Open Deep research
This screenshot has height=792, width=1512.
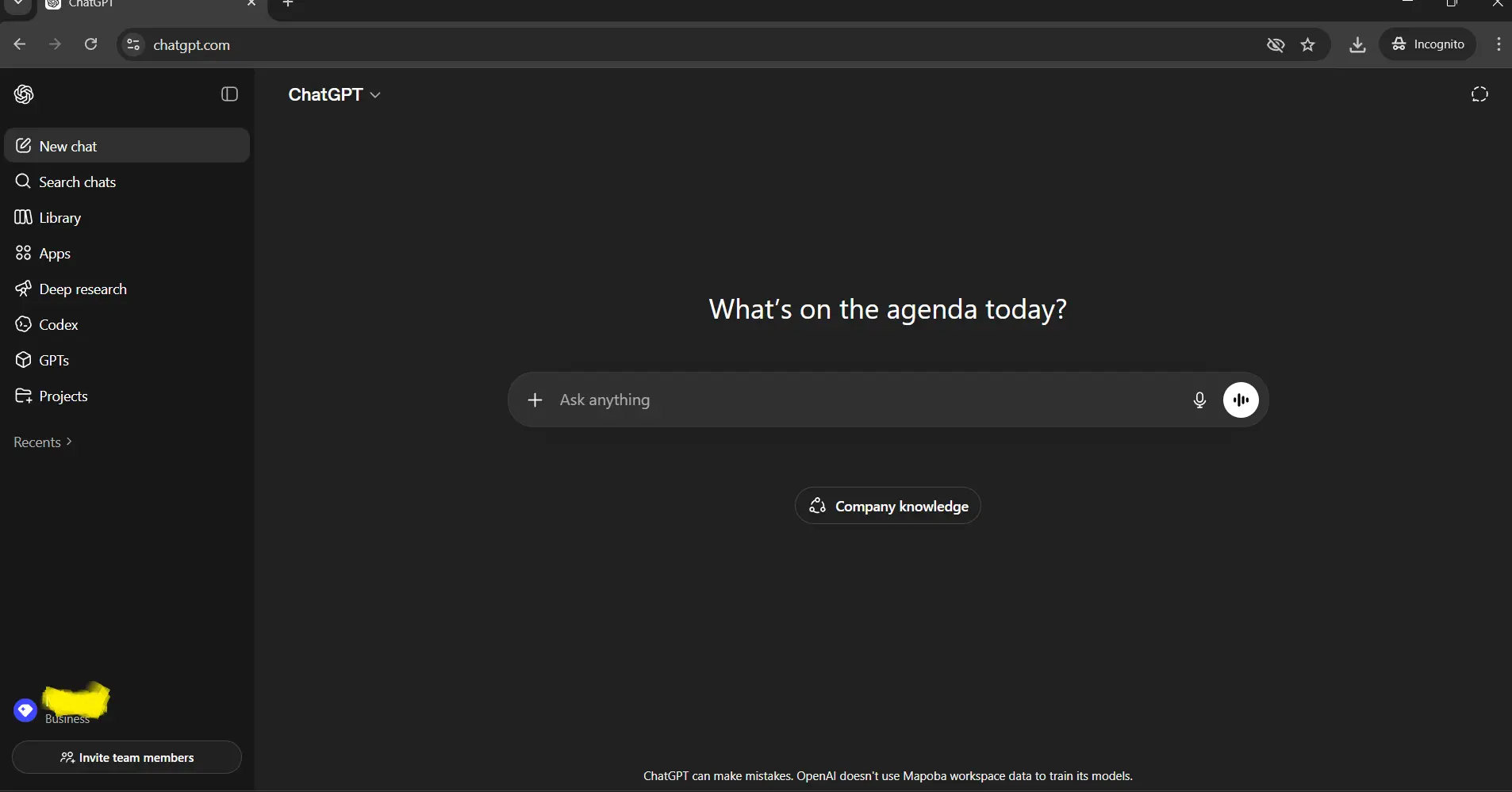tap(127, 289)
